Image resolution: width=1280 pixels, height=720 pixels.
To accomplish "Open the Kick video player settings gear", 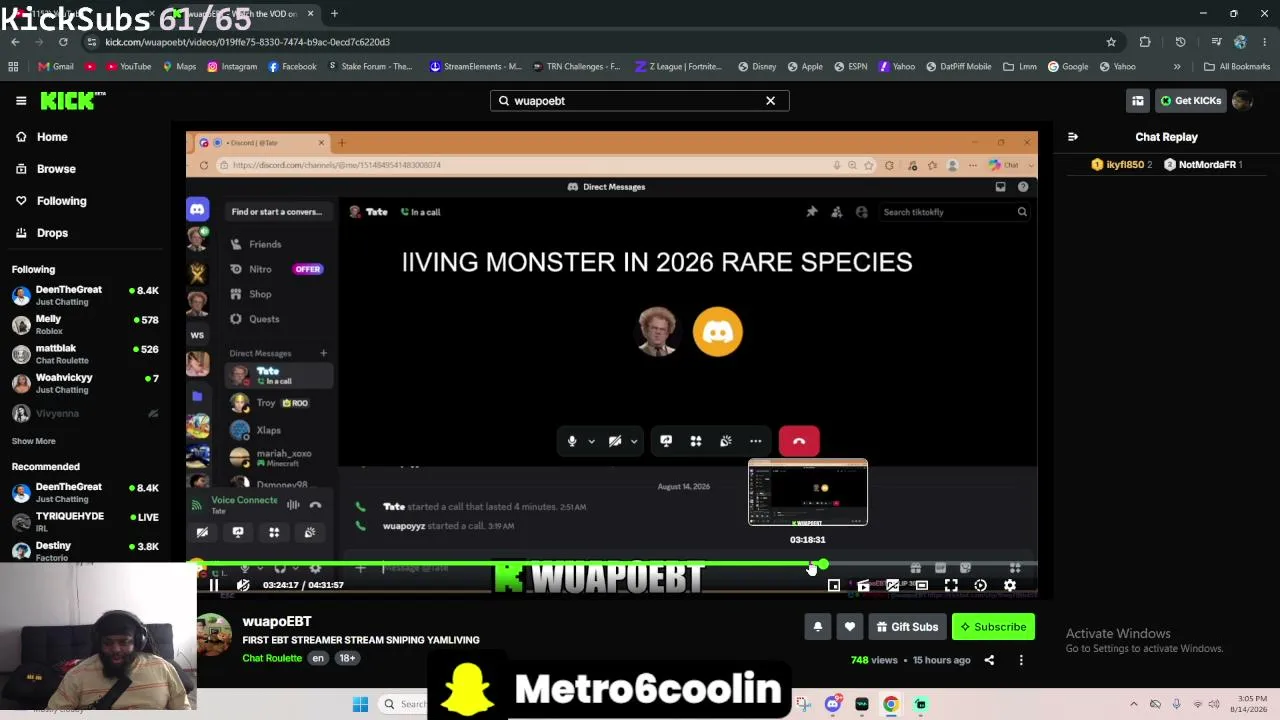I will click(1010, 585).
